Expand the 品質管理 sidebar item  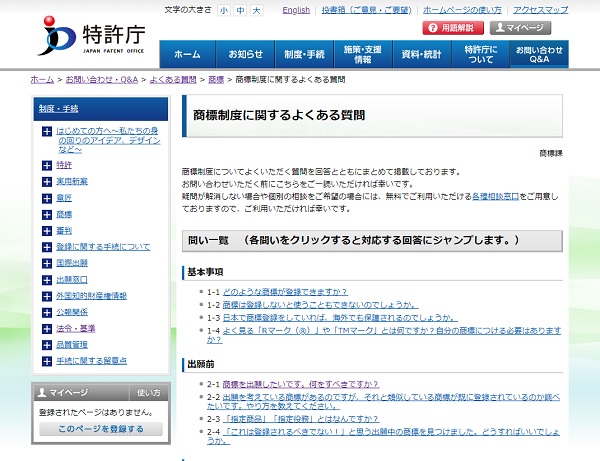(x=47, y=345)
